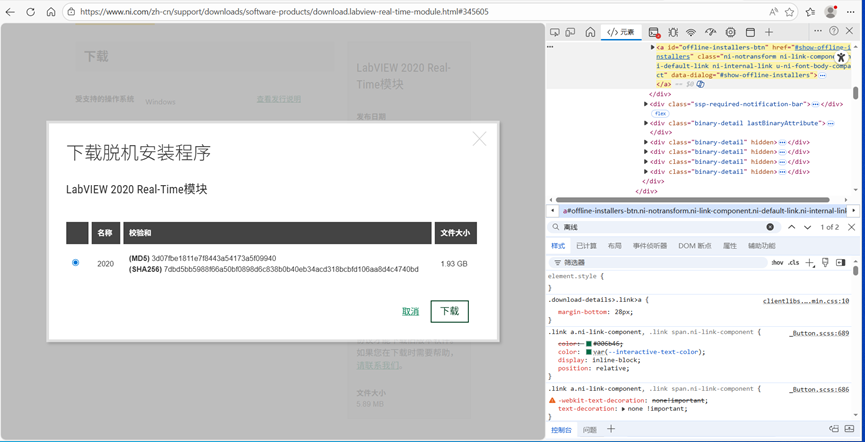Move the breadcrumb trail left with the arrow
865x442 pixels.
553,211
